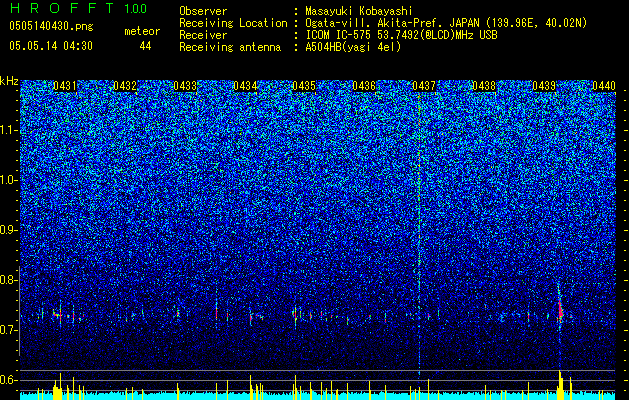The width and height of the screenshot is (629, 400).
Task: Click the kHz axis unit label
Action: [9, 81]
